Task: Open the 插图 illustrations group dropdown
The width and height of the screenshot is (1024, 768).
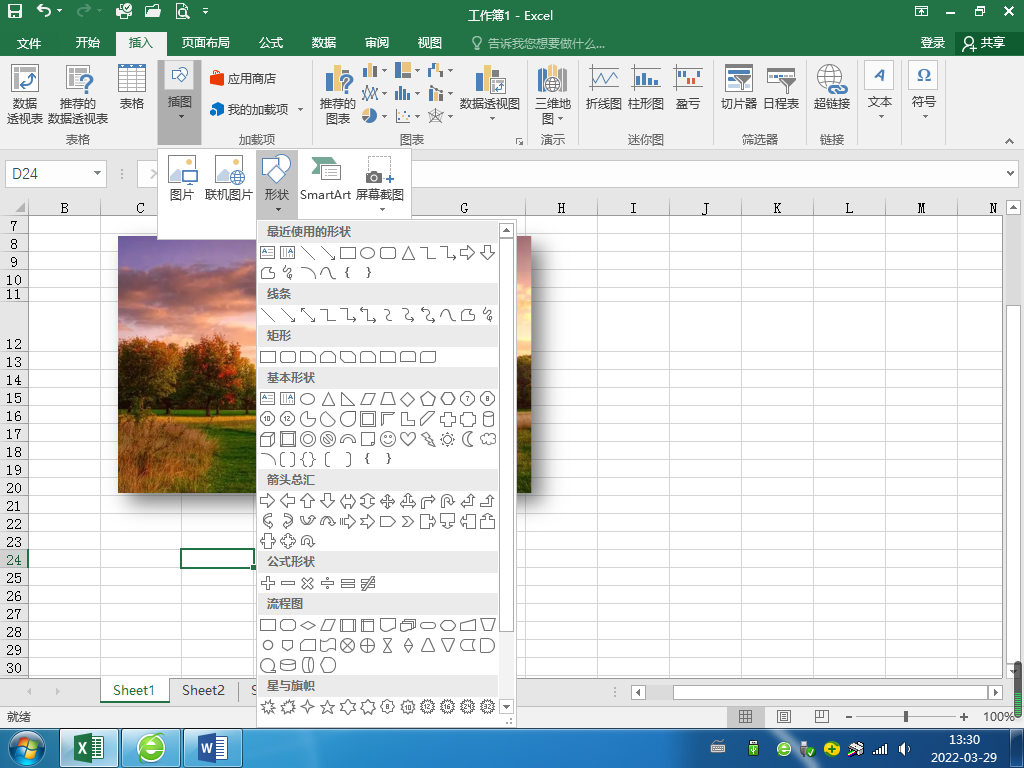Action: [x=180, y=101]
